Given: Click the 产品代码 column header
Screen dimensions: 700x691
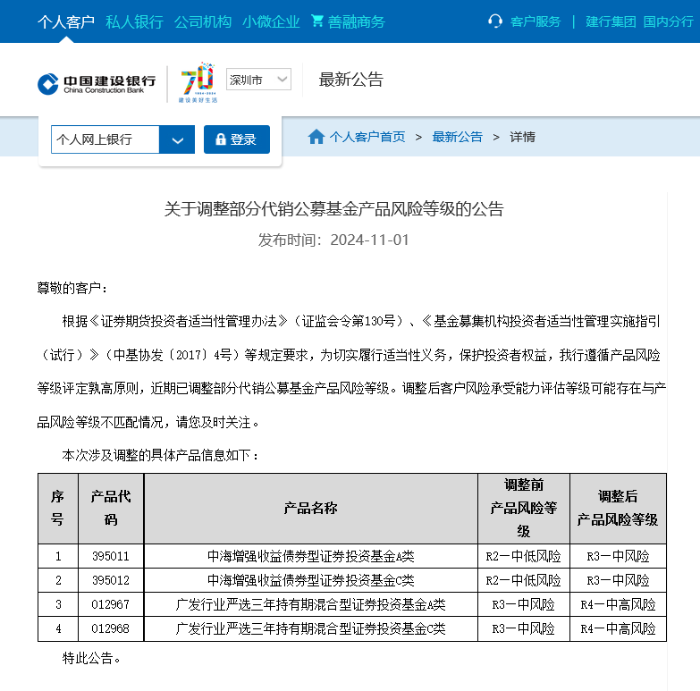Looking at the screenshot, I should click(111, 508).
